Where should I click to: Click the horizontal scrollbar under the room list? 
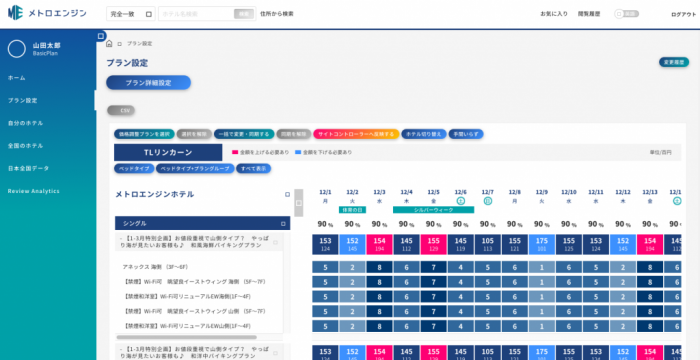click(x=187, y=337)
